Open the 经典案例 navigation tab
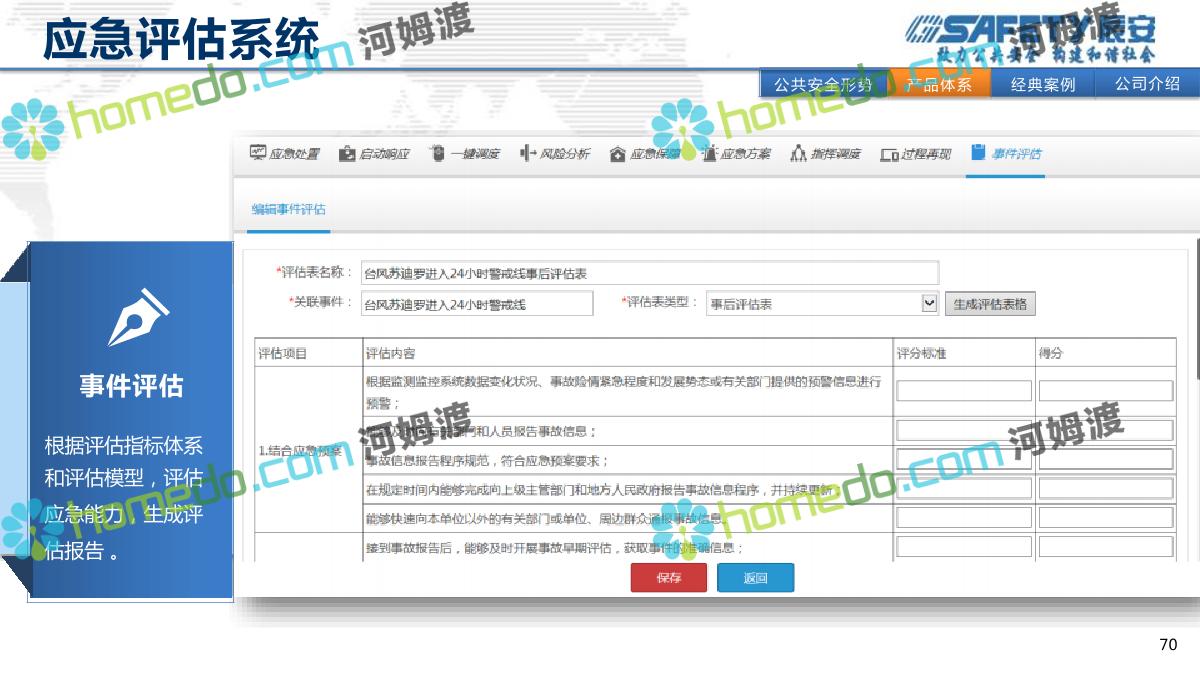The image size is (1200, 675). click(x=1042, y=84)
